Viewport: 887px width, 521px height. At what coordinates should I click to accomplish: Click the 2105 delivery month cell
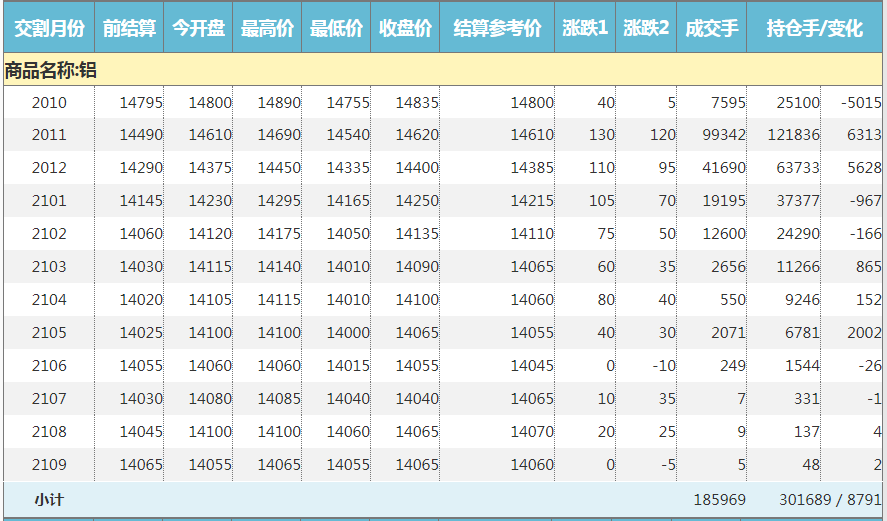[x=49, y=333]
